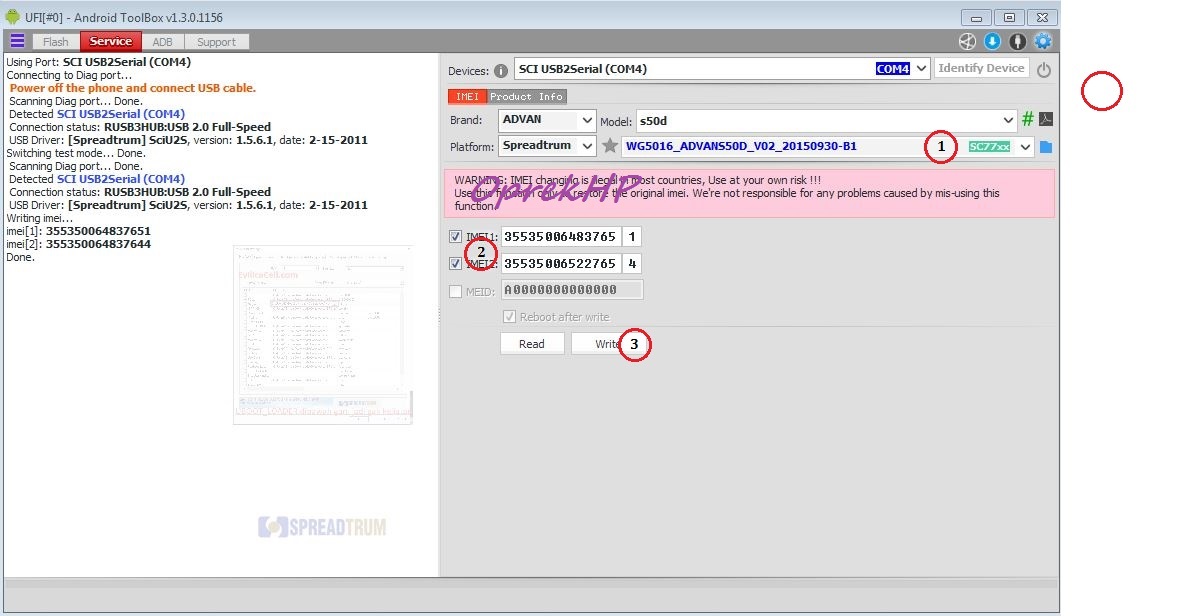Image resolution: width=1192 pixels, height=616 pixels.
Task: Select the Service tab
Action: (110, 41)
